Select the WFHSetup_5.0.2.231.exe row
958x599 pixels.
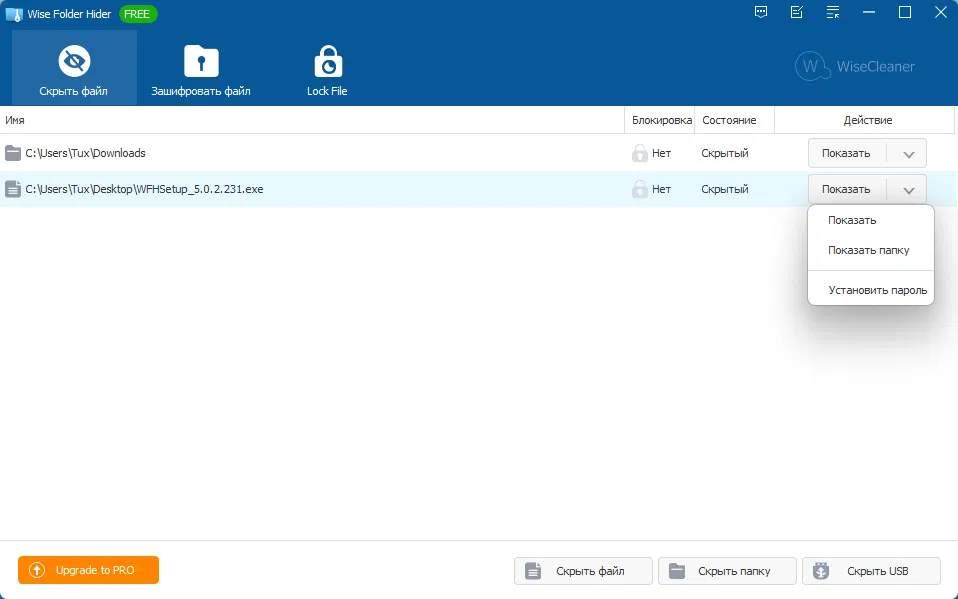pyautogui.click(x=479, y=189)
